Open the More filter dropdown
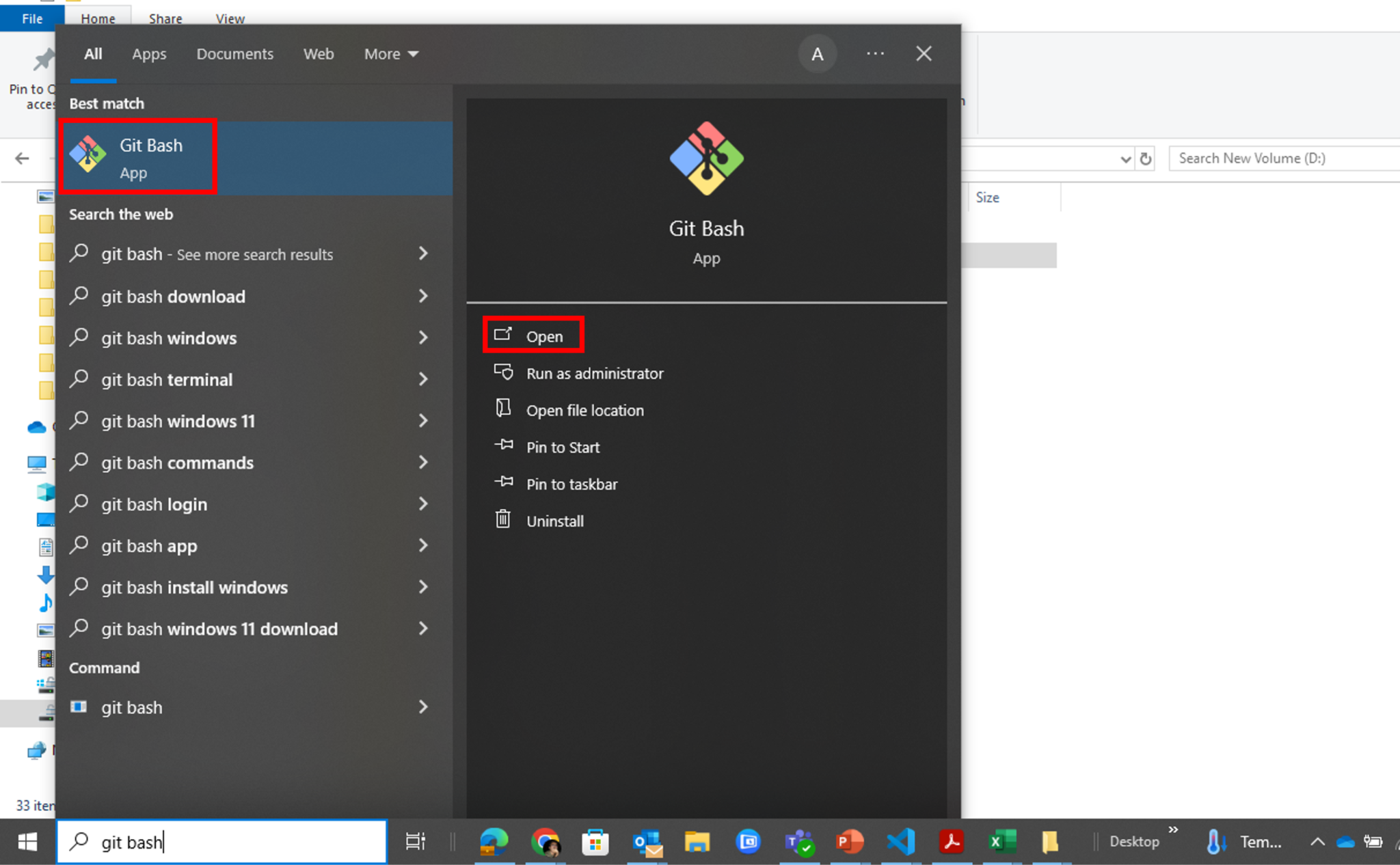 pos(390,53)
